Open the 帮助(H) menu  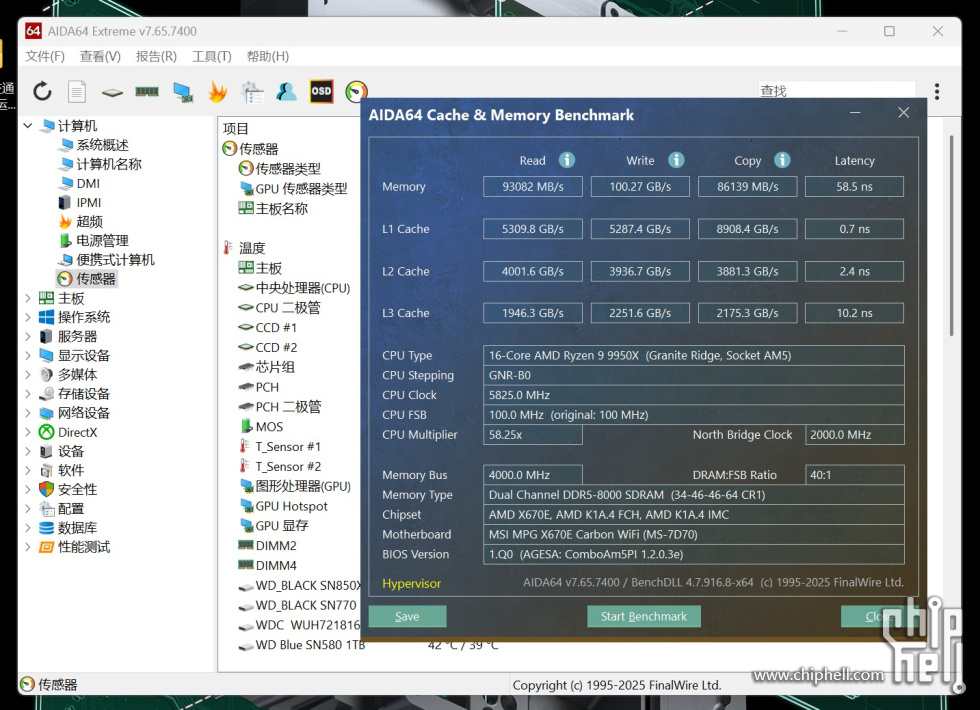[x=268, y=56]
